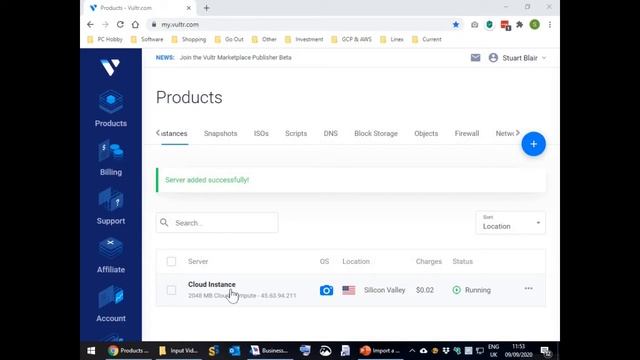Click the camera extension icon in toolbar
Screen dimensions: 640x360
[x=474, y=25]
